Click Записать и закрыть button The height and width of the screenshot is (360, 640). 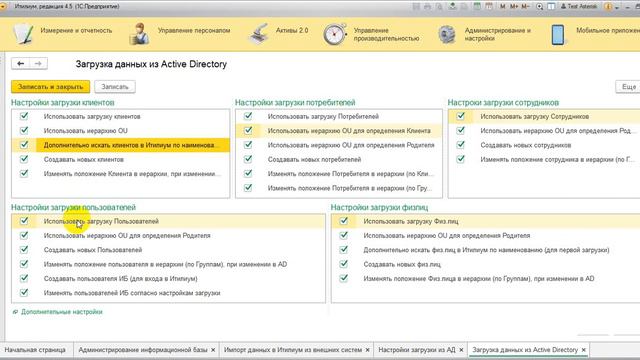(x=51, y=87)
